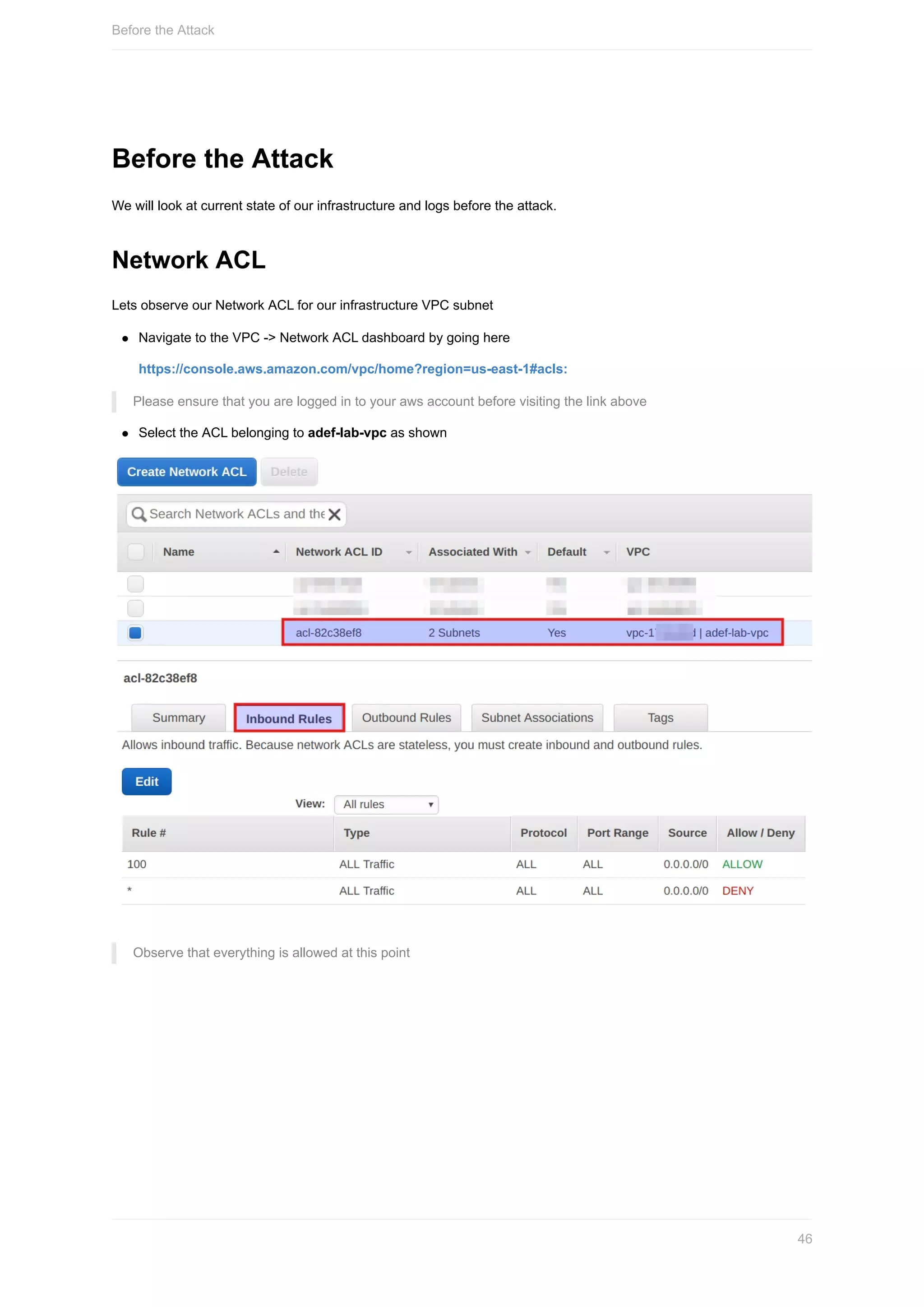Click ALL protocol in the * rule

527,891
